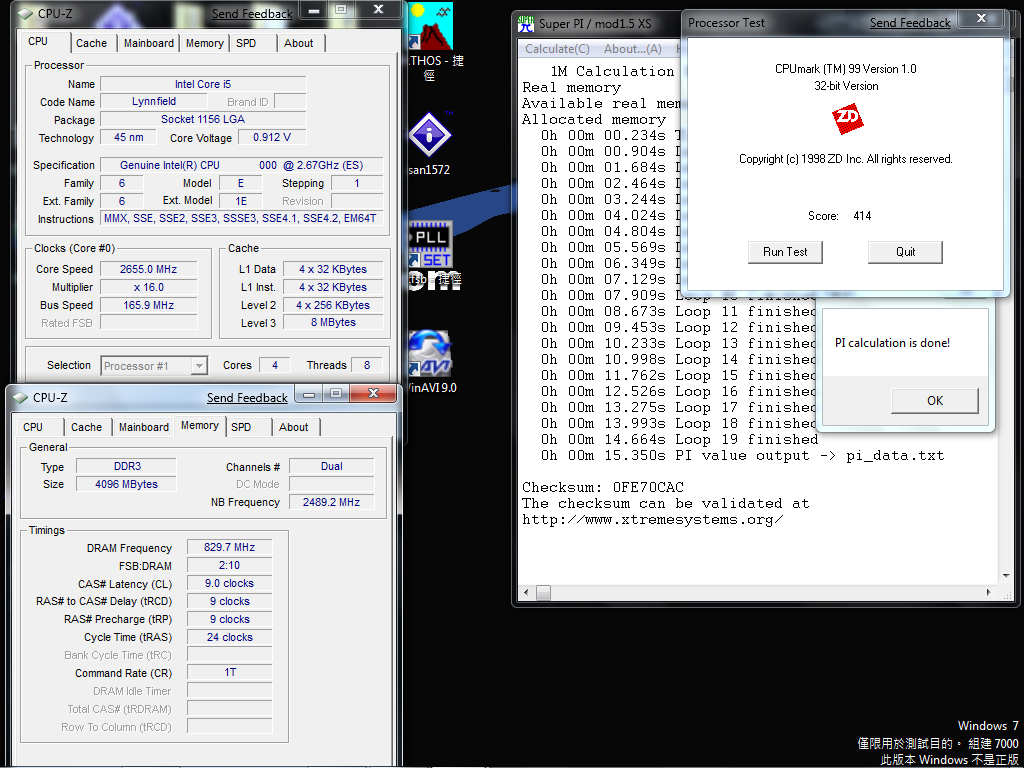The image size is (1024, 768).
Task: Click the L1 Data "4 x 32 KBytes" value
Action: [333, 269]
